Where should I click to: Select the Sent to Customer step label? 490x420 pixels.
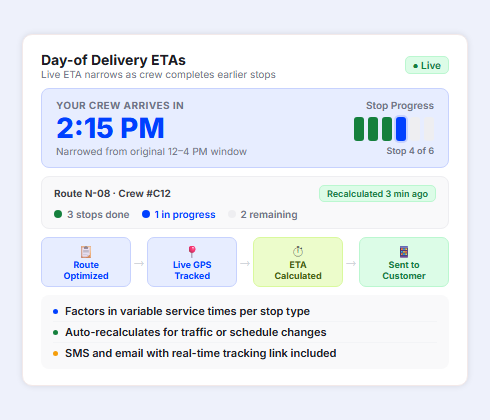pyautogui.click(x=404, y=270)
